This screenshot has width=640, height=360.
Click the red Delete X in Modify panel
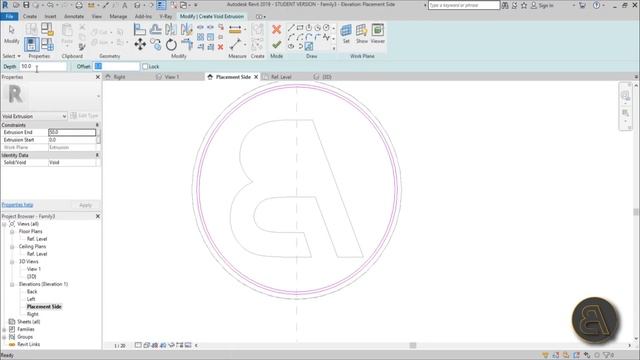[x=220, y=47]
